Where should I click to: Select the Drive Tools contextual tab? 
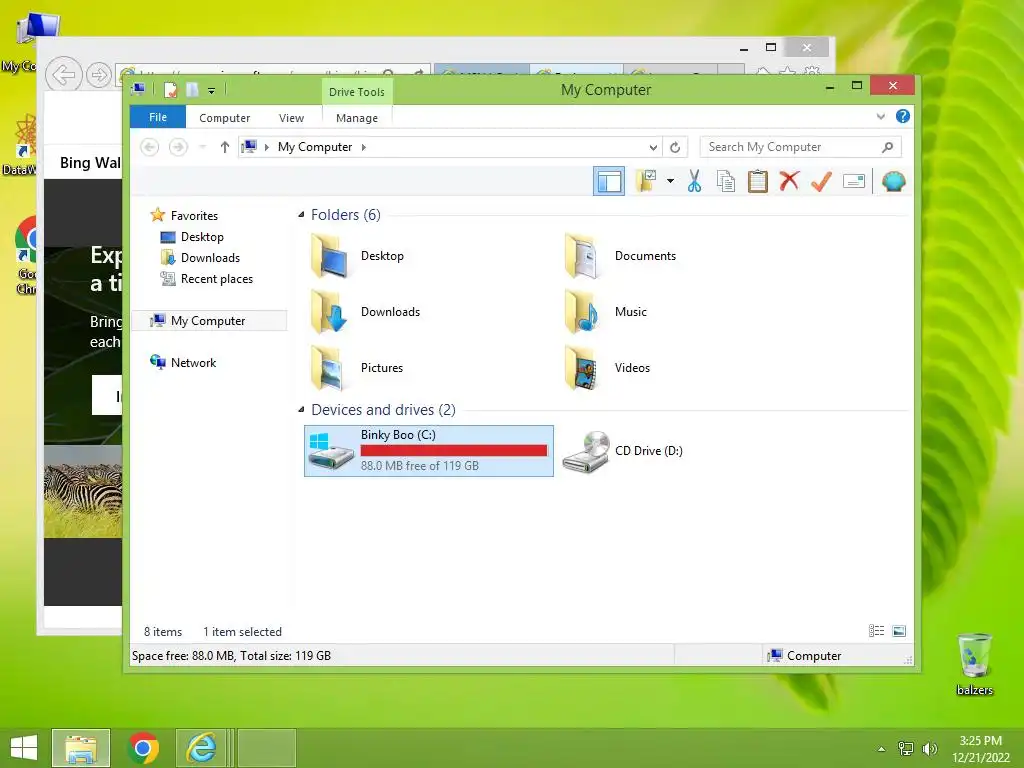pyautogui.click(x=357, y=92)
